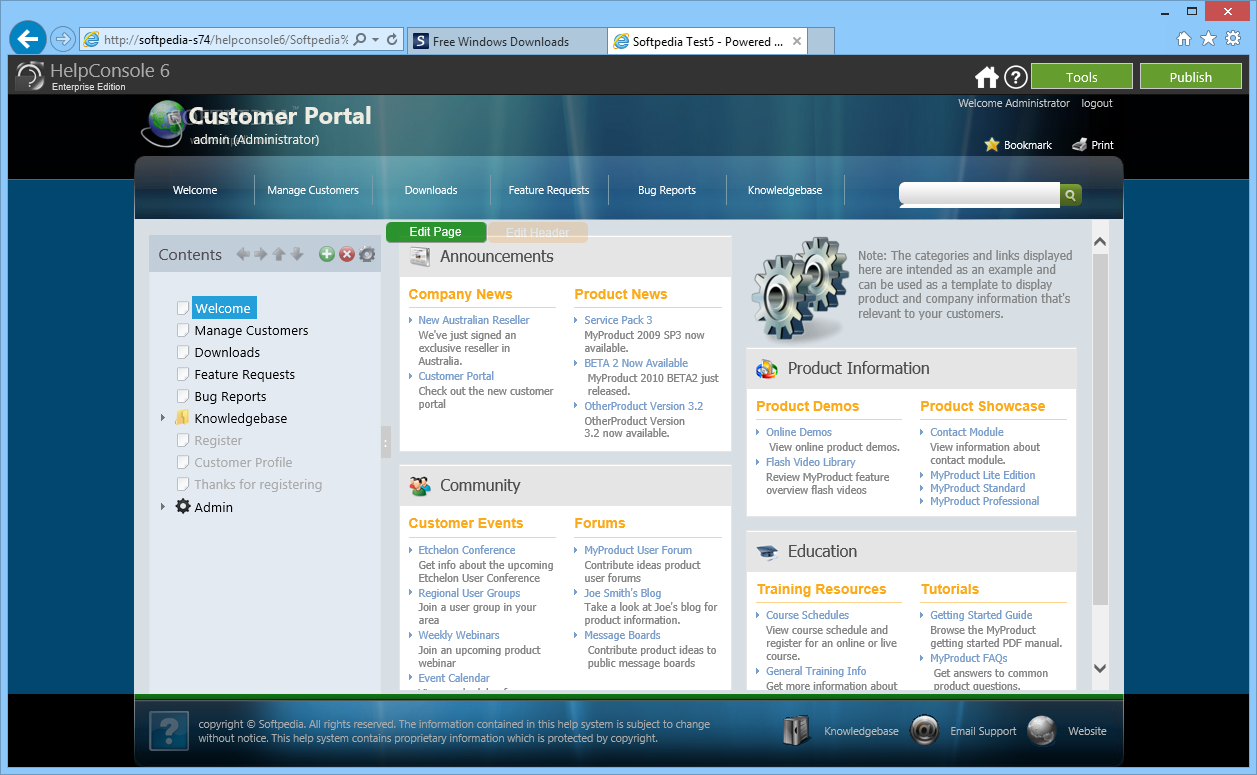The height and width of the screenshot is (775, 1257).
Task: Click the Bookmark star icon
Action: pyautogui.click(x=992, y=144)
